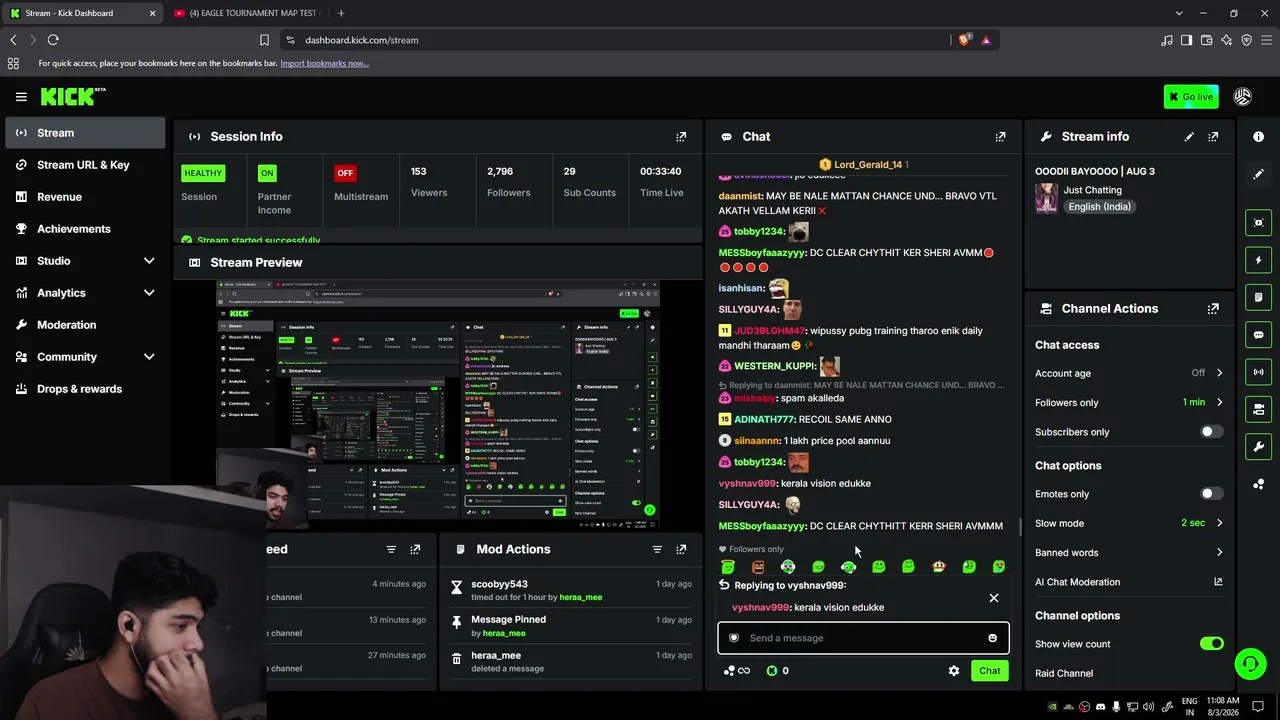Screen dimensions: 1280x720
Task: Pop out the Mod Actions panel
Action: [681, 549]
